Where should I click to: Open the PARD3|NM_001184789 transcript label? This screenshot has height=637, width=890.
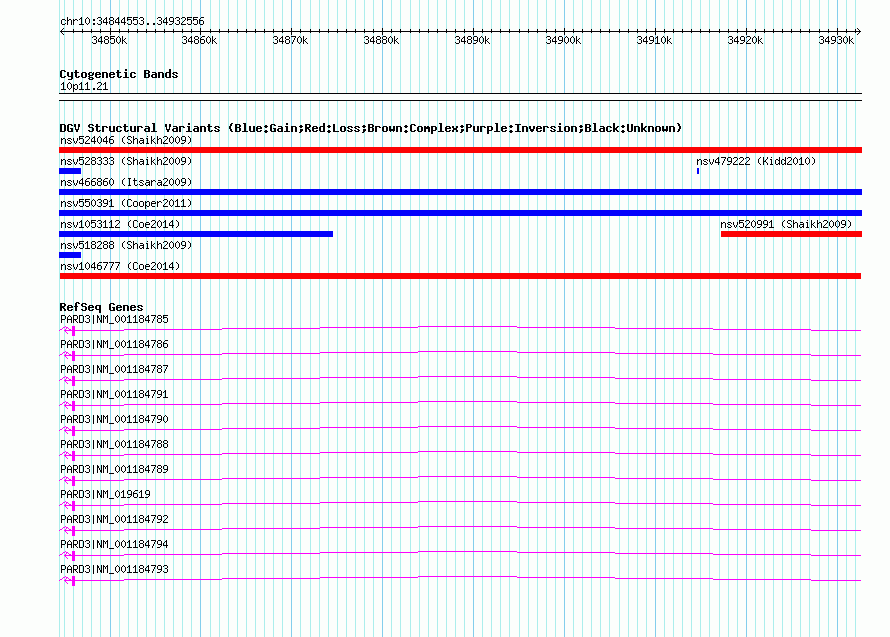click(x=114, y=470)
